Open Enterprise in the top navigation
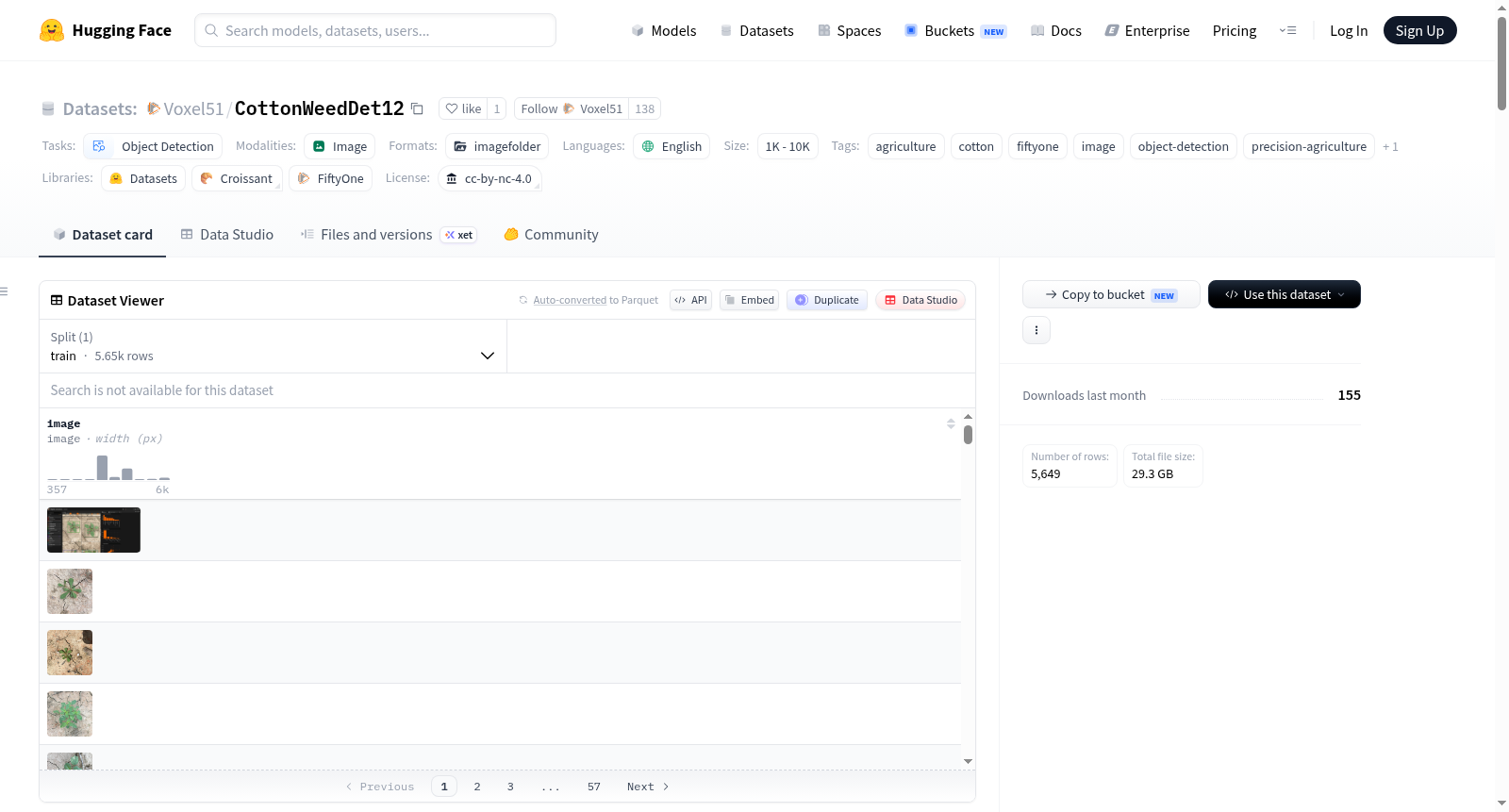The width and height of the screenshot is (1509, 812). (x=1147, y=30)
